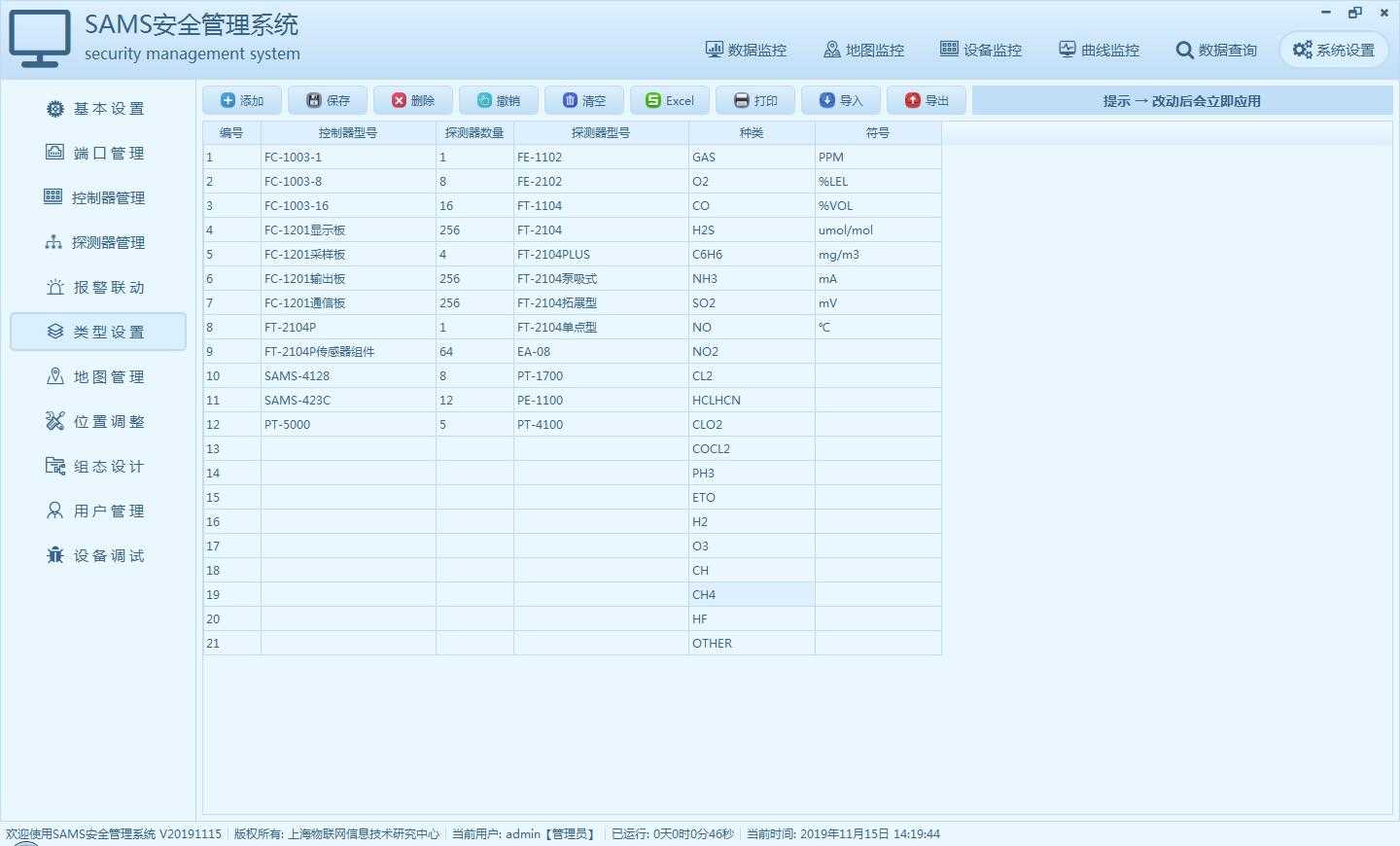Print the table with 打印

[755, 100]
